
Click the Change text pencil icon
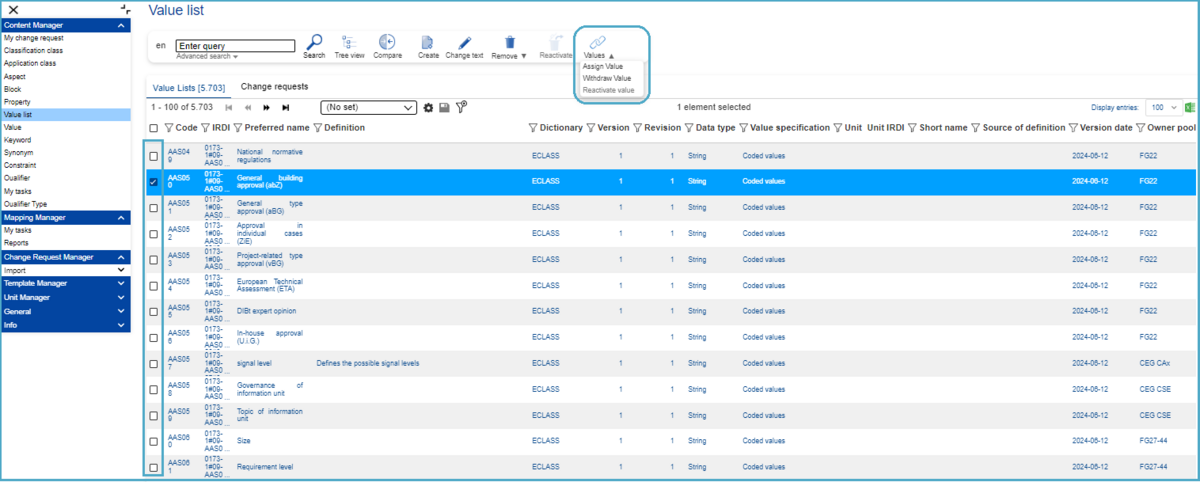[463, 42]
